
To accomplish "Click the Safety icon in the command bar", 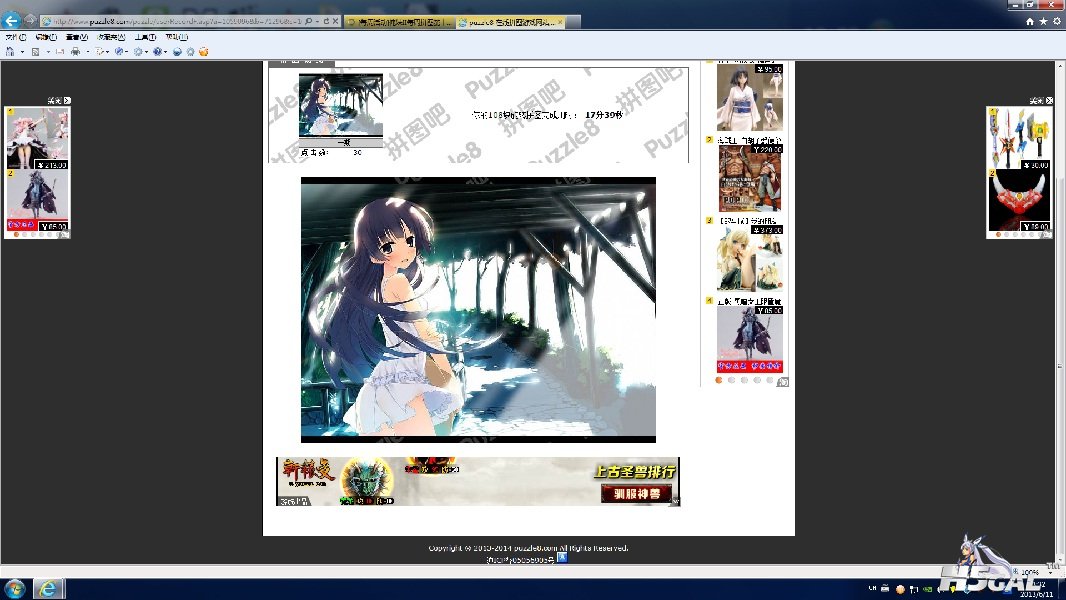I will pos(119,52).
